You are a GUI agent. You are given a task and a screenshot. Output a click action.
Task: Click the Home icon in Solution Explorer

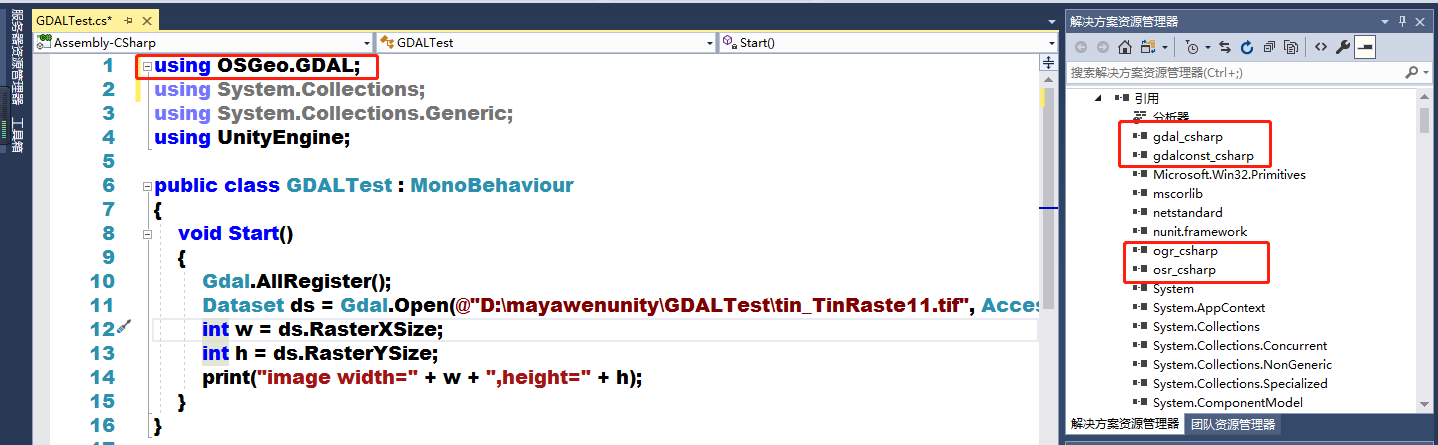1125,47
